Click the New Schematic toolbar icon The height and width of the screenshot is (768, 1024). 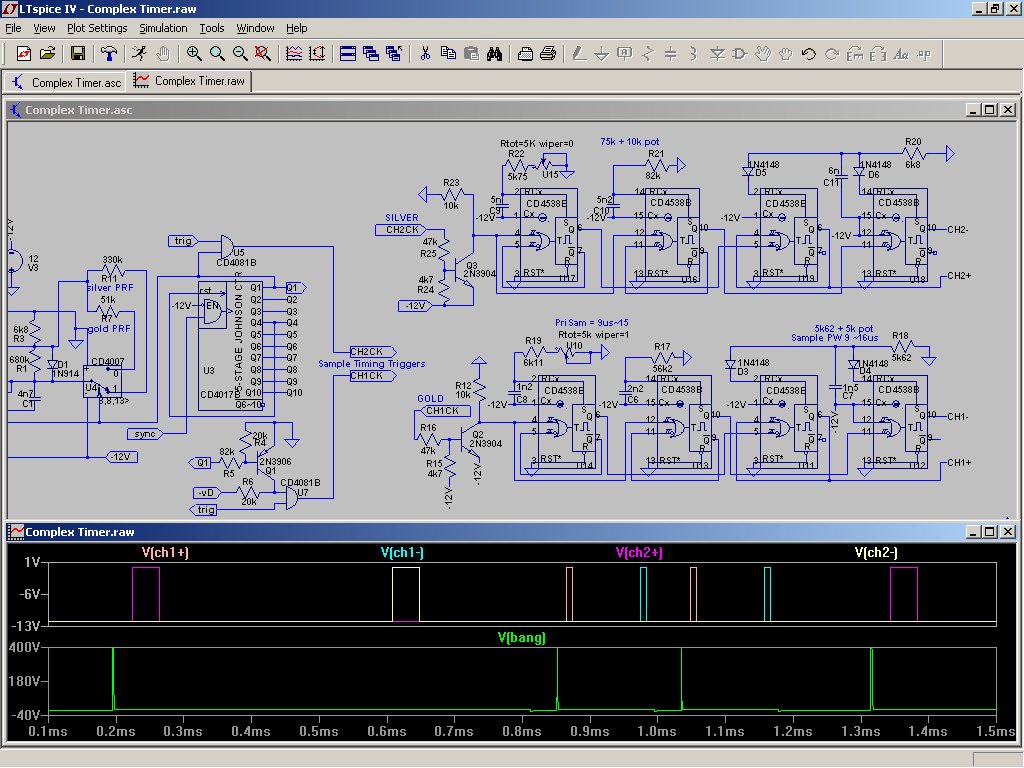pyautogui.click(x=24, y=53)
